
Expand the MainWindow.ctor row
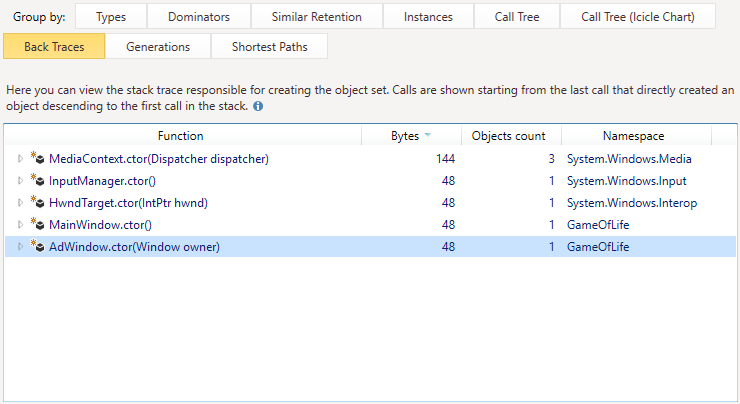(x=20, y=225)
